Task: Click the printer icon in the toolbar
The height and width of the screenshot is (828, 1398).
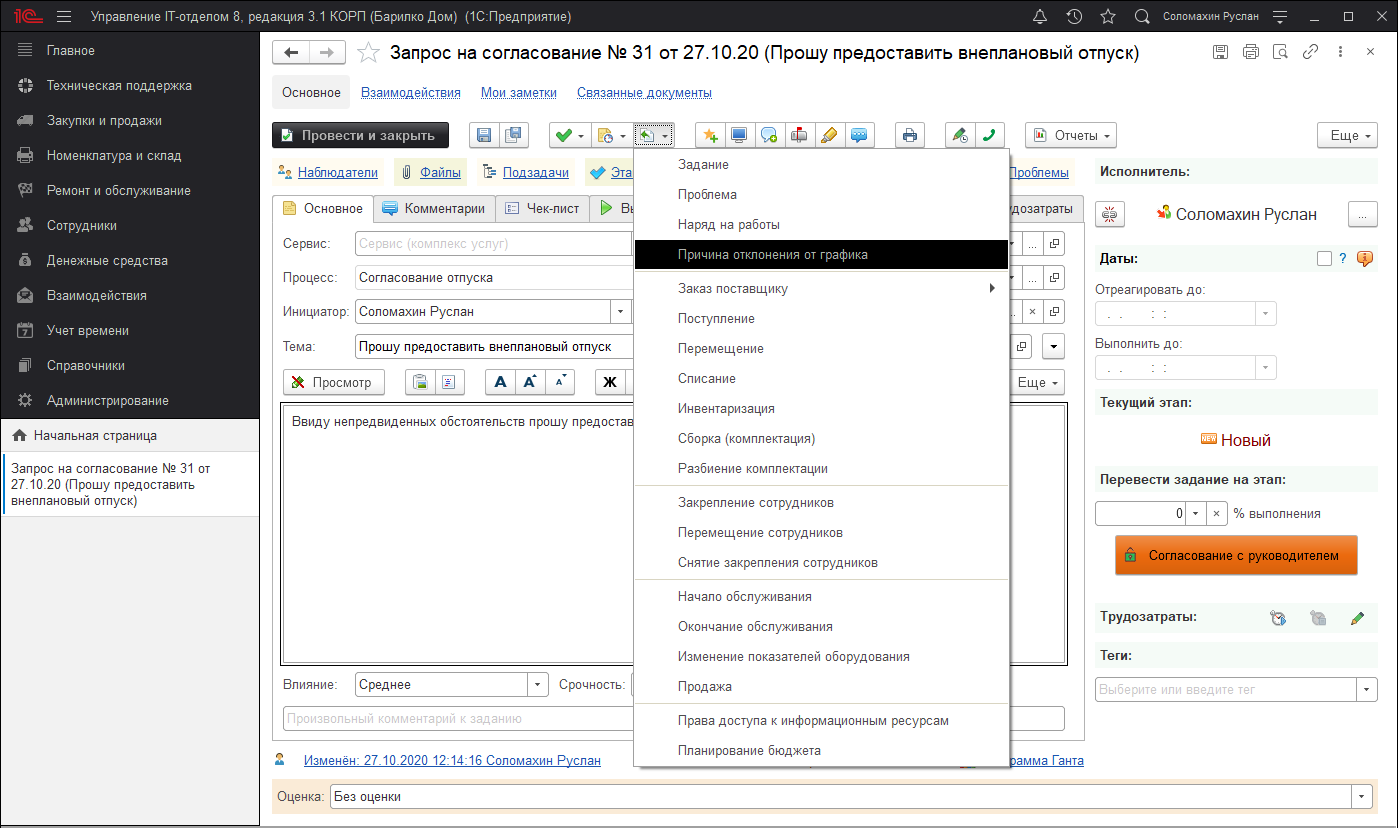Action: pos(909,135)
